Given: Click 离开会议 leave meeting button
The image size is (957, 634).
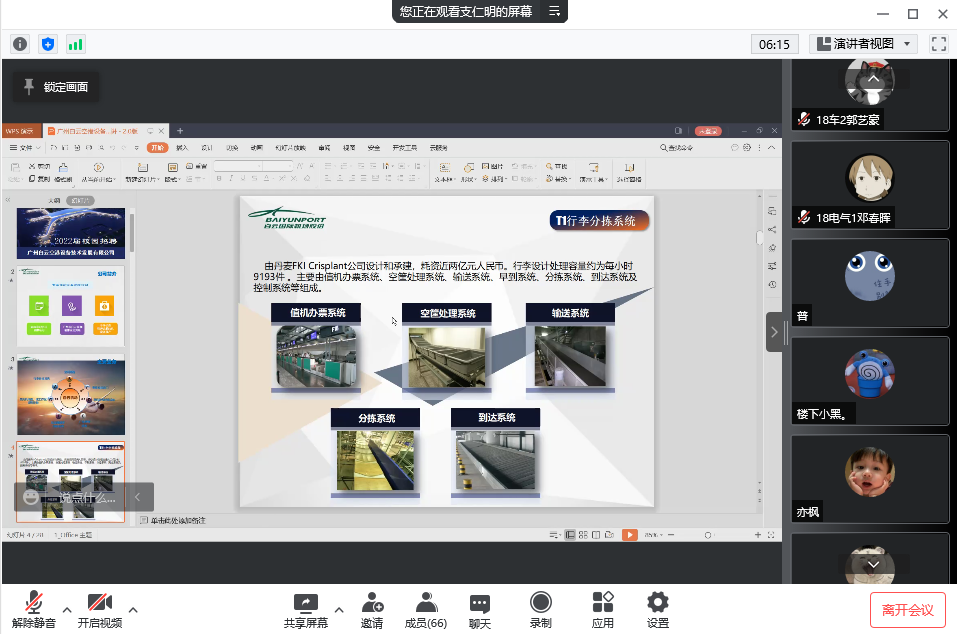Looking at the screenshot, I should [907, 609].
